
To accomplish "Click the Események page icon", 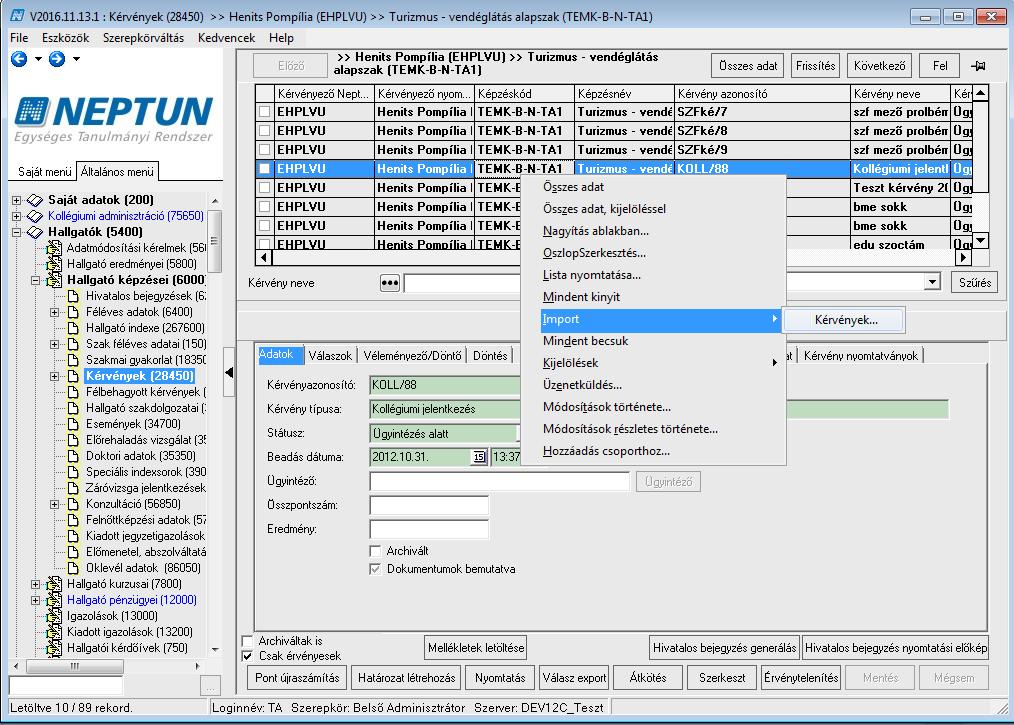I will point(73,424).
